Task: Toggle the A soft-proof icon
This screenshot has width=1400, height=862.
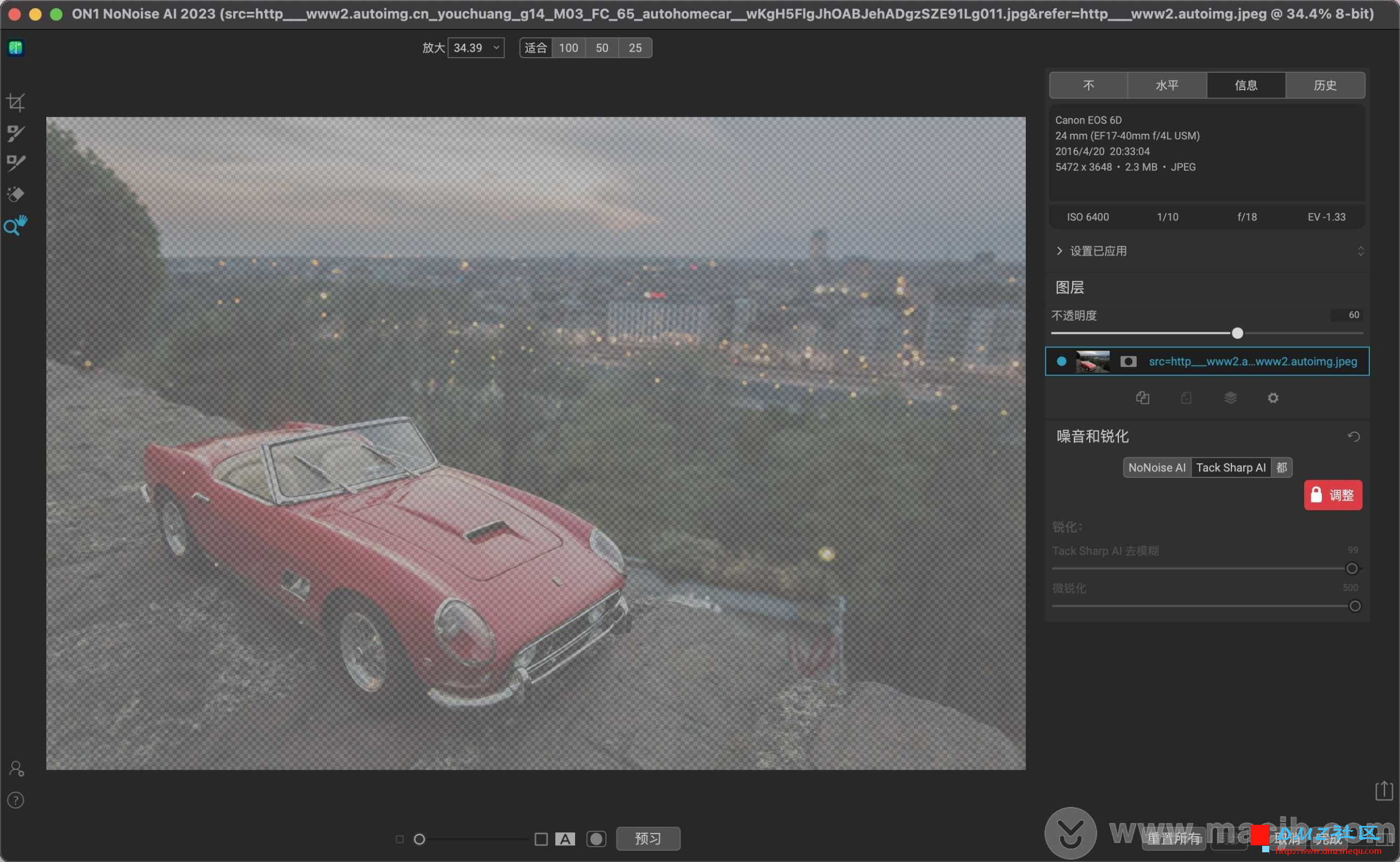Action: (x=565, y=839)
